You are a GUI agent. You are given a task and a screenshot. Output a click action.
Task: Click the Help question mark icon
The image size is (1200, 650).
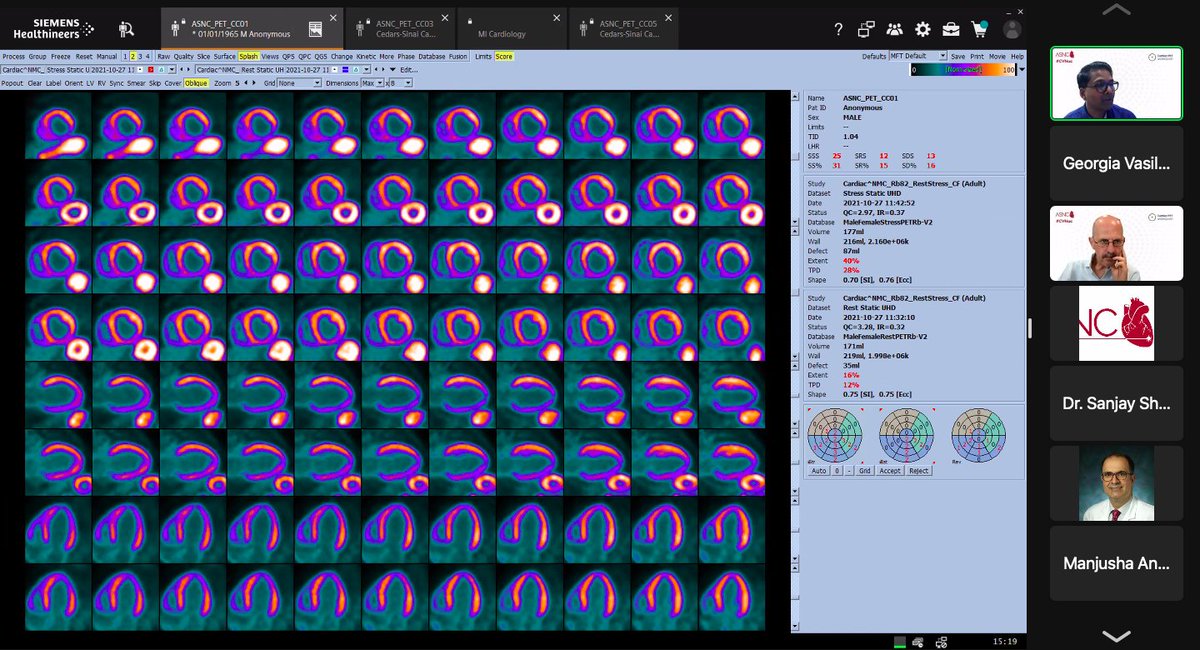(838, 29)
